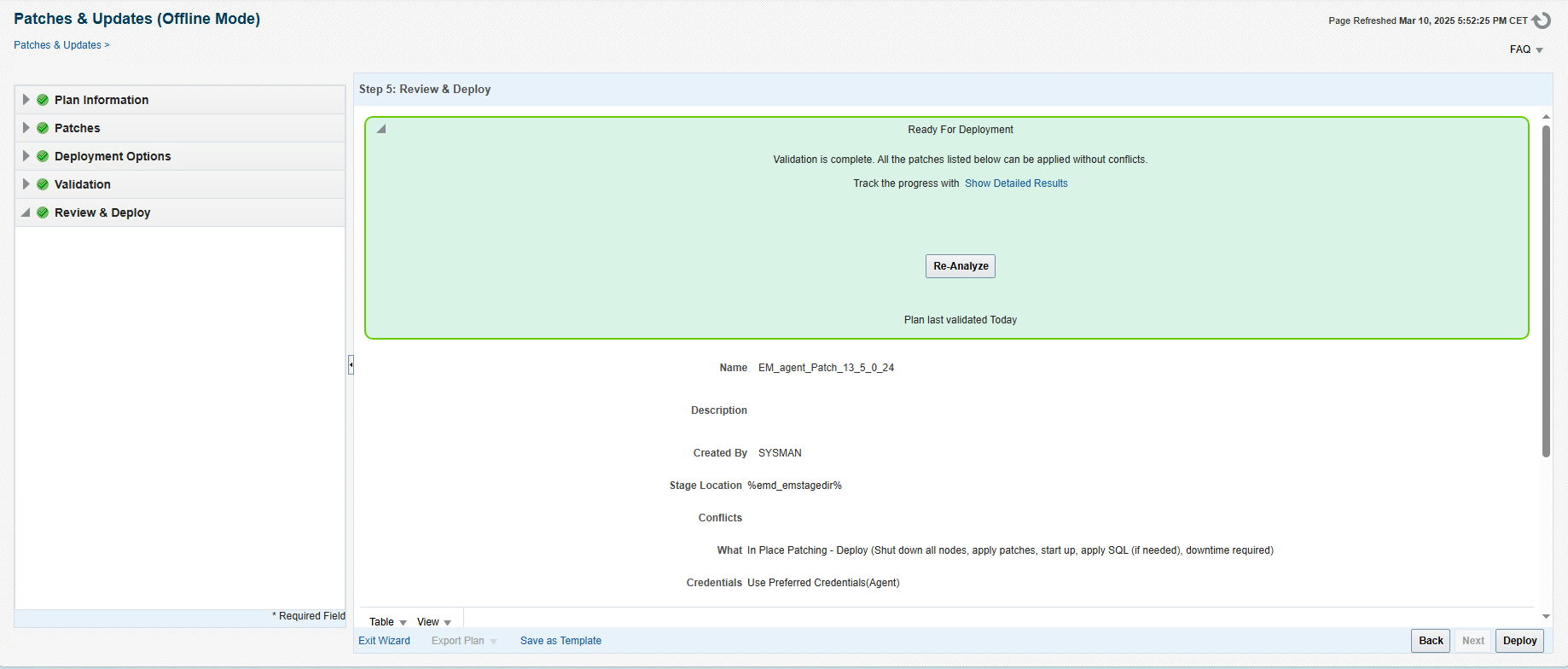Open Show Detailed Results link
Image resolution: width=1568 pixels, height=669 pixels.
pyautogui.click(x=1016, y=183)
